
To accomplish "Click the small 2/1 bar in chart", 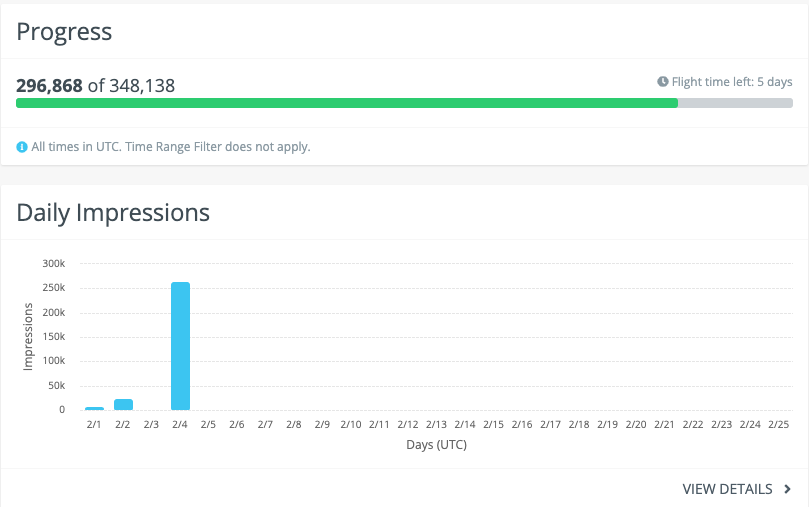I will tap(94, 408).
